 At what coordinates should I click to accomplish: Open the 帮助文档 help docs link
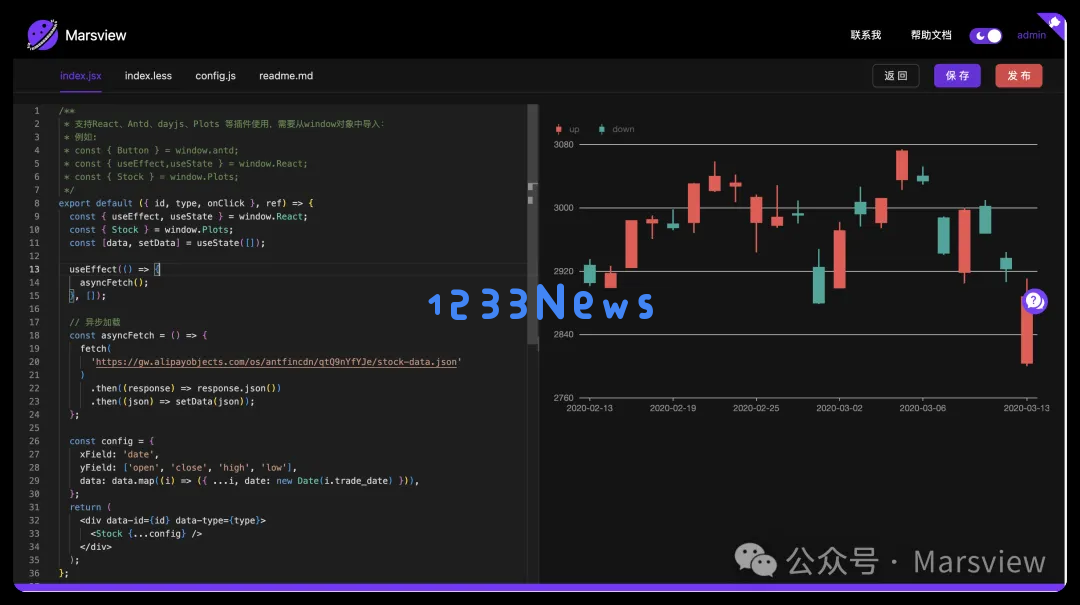[931, 35]
